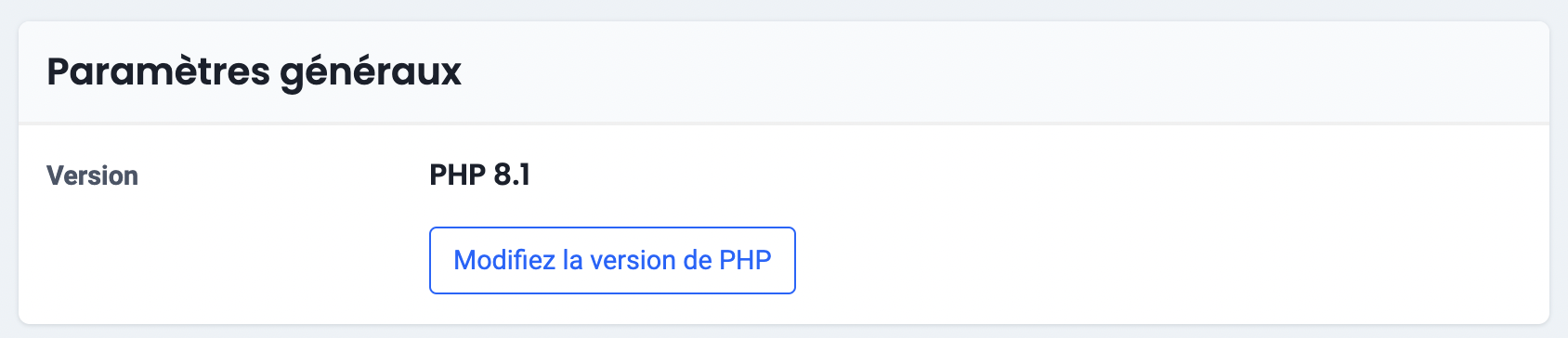
Task: Click the word 'Paramètres' in the title
Action: pyautogui.click(x=158, y=72)
